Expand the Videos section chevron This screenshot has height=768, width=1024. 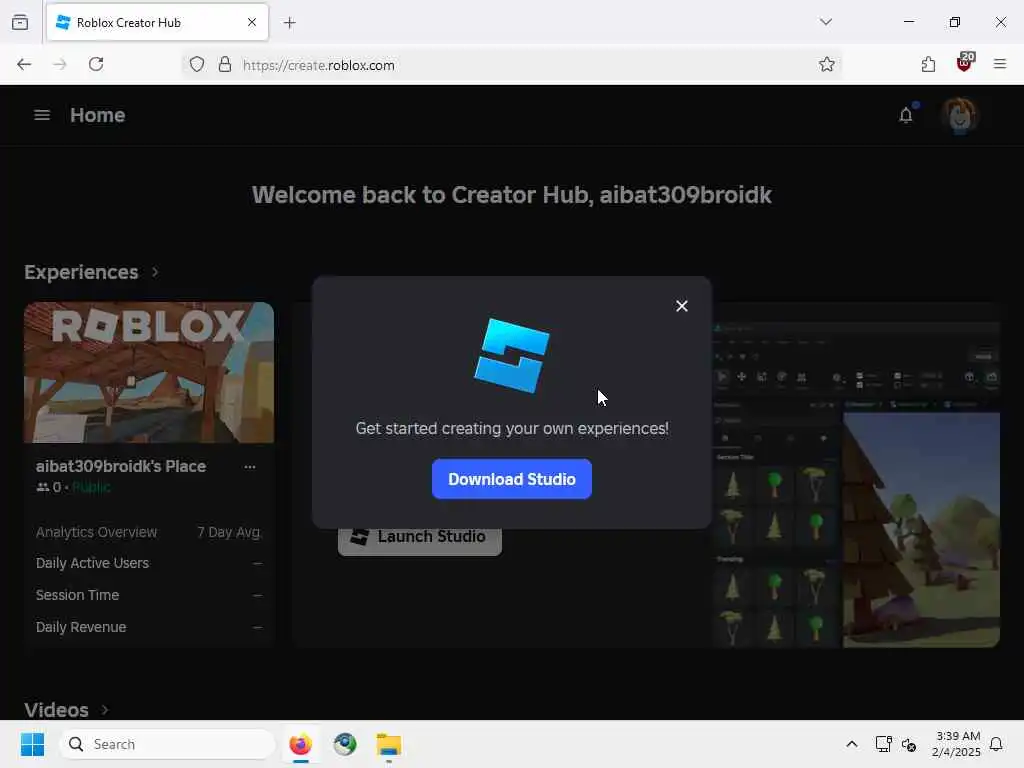tap(105, 709)
